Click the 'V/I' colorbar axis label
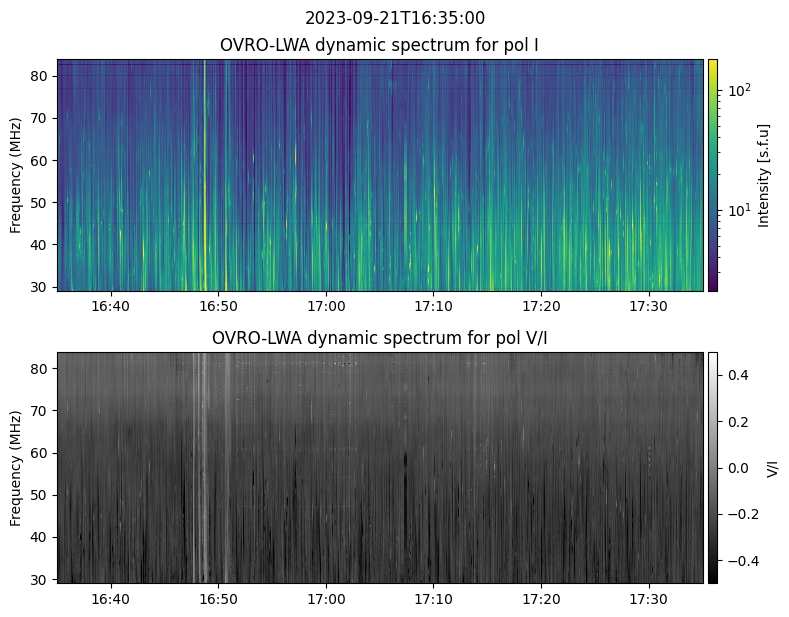 (772, 468)
